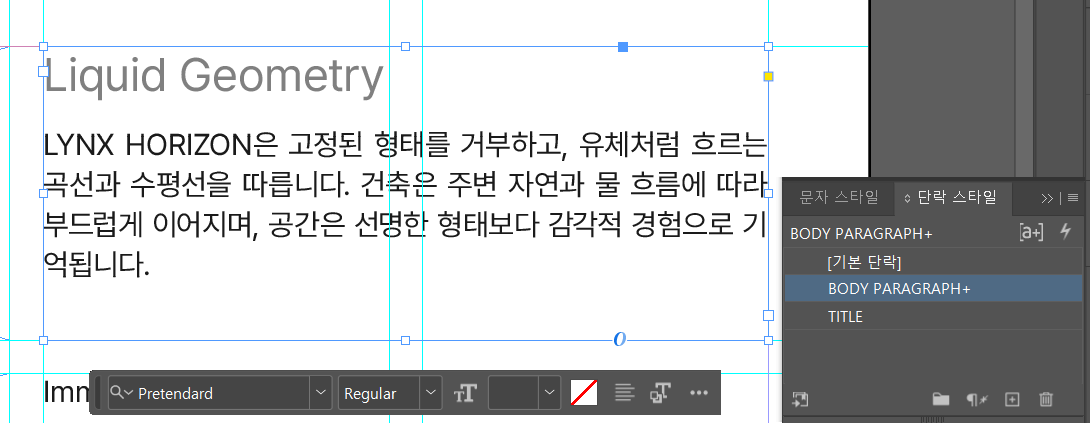1090x423 pixels.
Task: Select the 단락 스타일 tab
Action: coord(957,198)
